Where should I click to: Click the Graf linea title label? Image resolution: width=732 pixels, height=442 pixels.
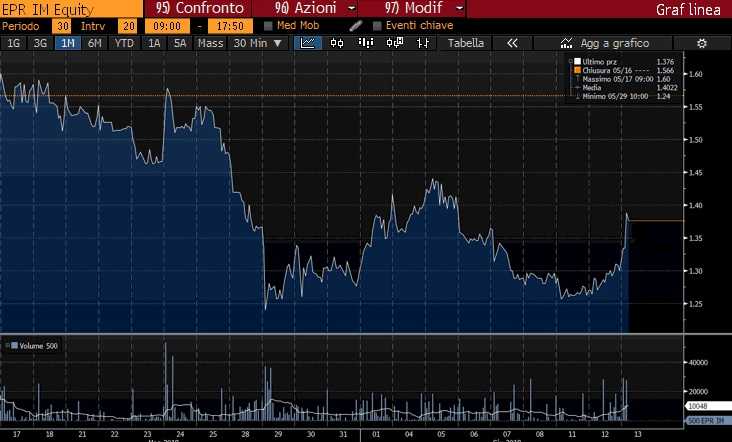688,9
